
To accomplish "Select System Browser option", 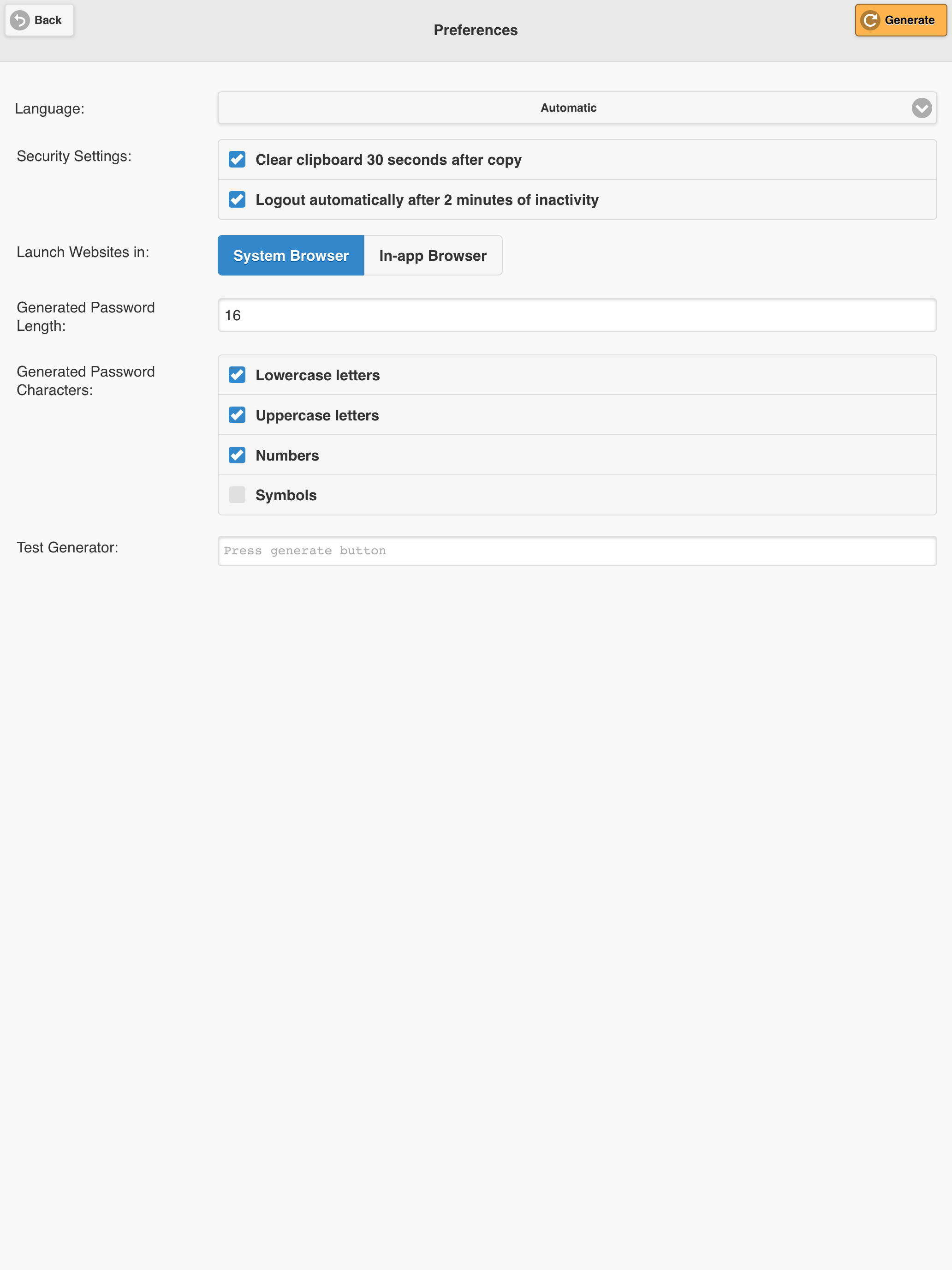I will [291, 256].
